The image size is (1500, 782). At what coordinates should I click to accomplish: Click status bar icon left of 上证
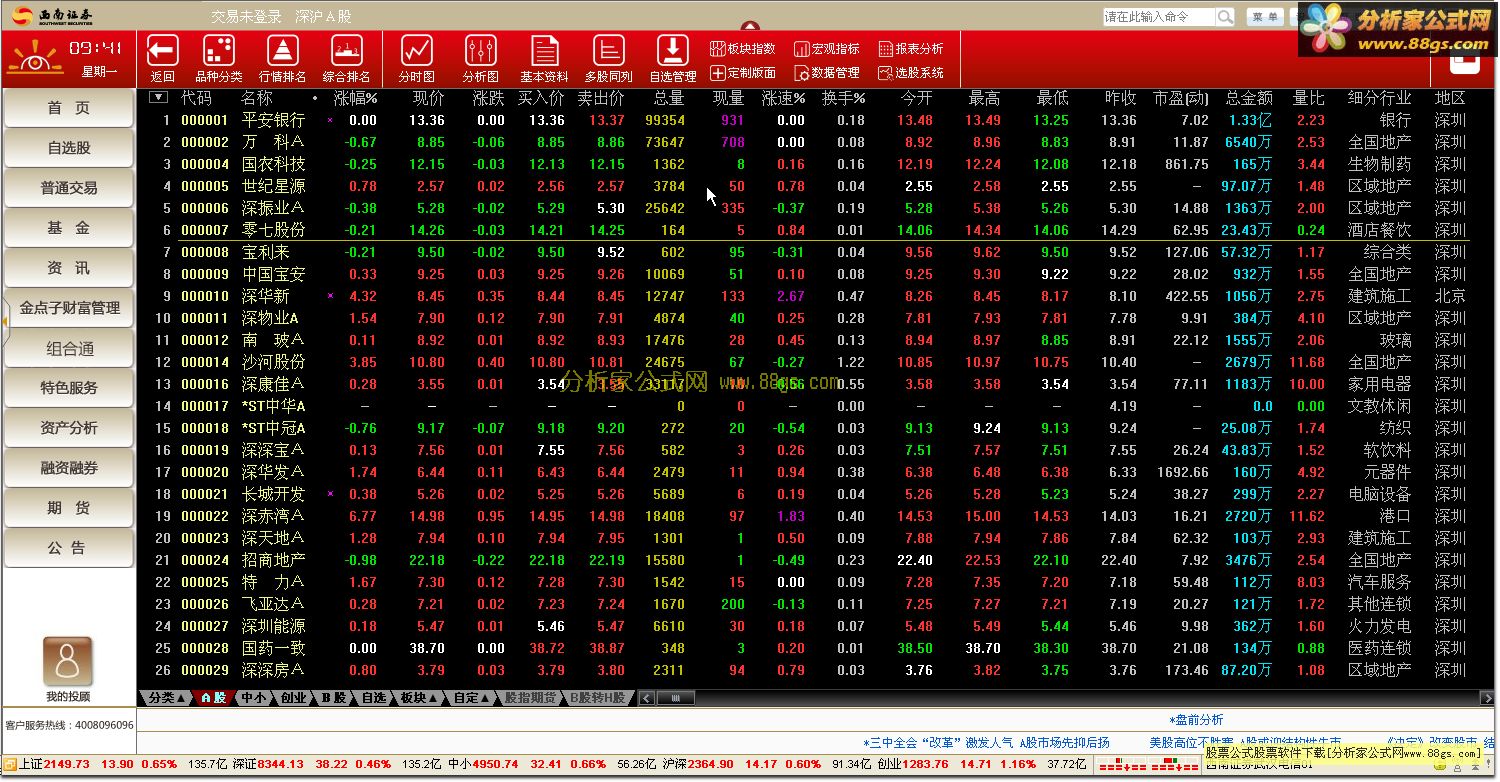click(x=10, y=764)
